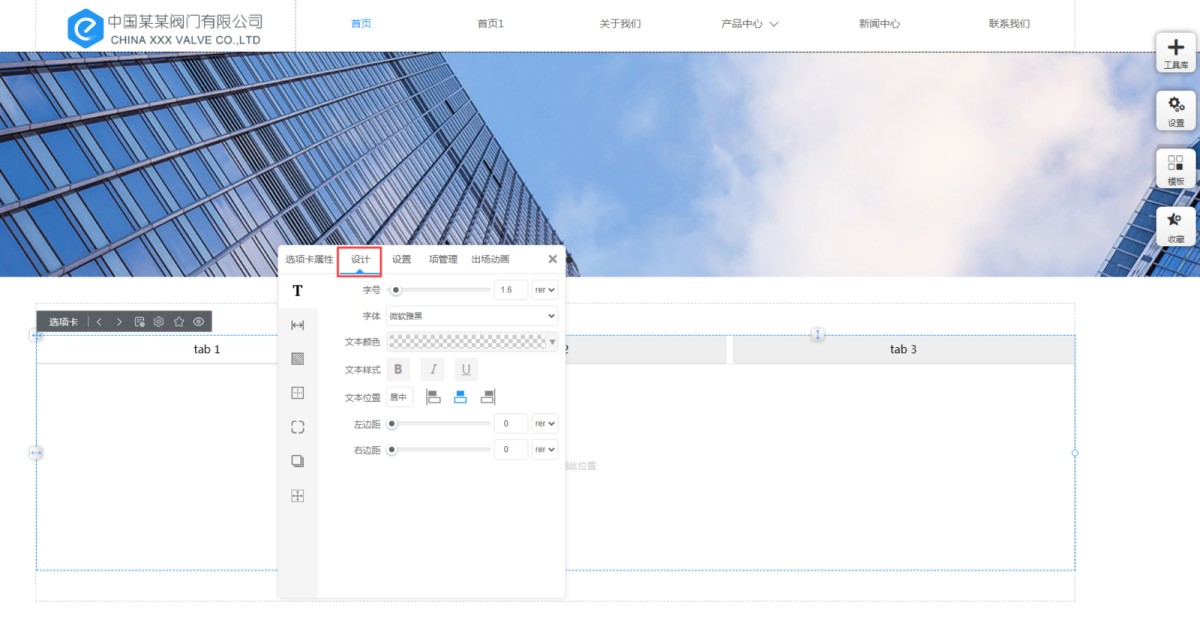Select the text (T) design category
1200x620 pixels.
tap(297, 291)
